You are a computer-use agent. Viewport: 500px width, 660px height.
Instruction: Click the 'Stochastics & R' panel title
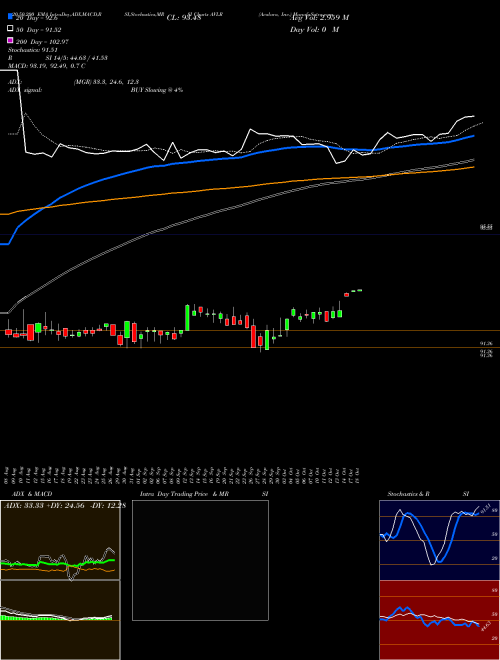[x=408, y=494]
